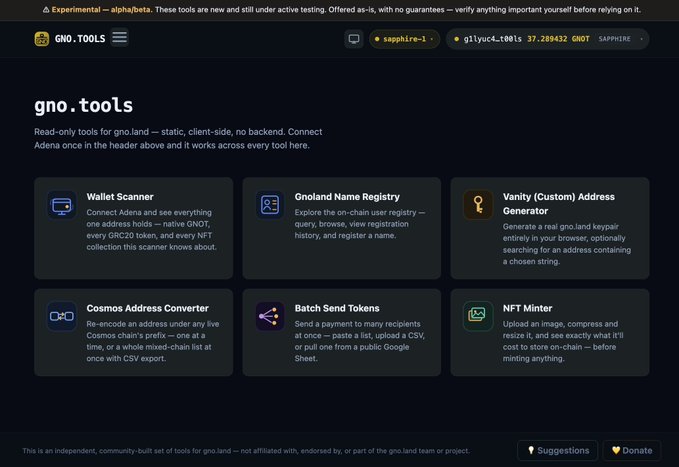Image resolution: width=679 pixels, height=467 pixels.
Task: Click the Wallet Scanner description text
Action: point(152,230)
